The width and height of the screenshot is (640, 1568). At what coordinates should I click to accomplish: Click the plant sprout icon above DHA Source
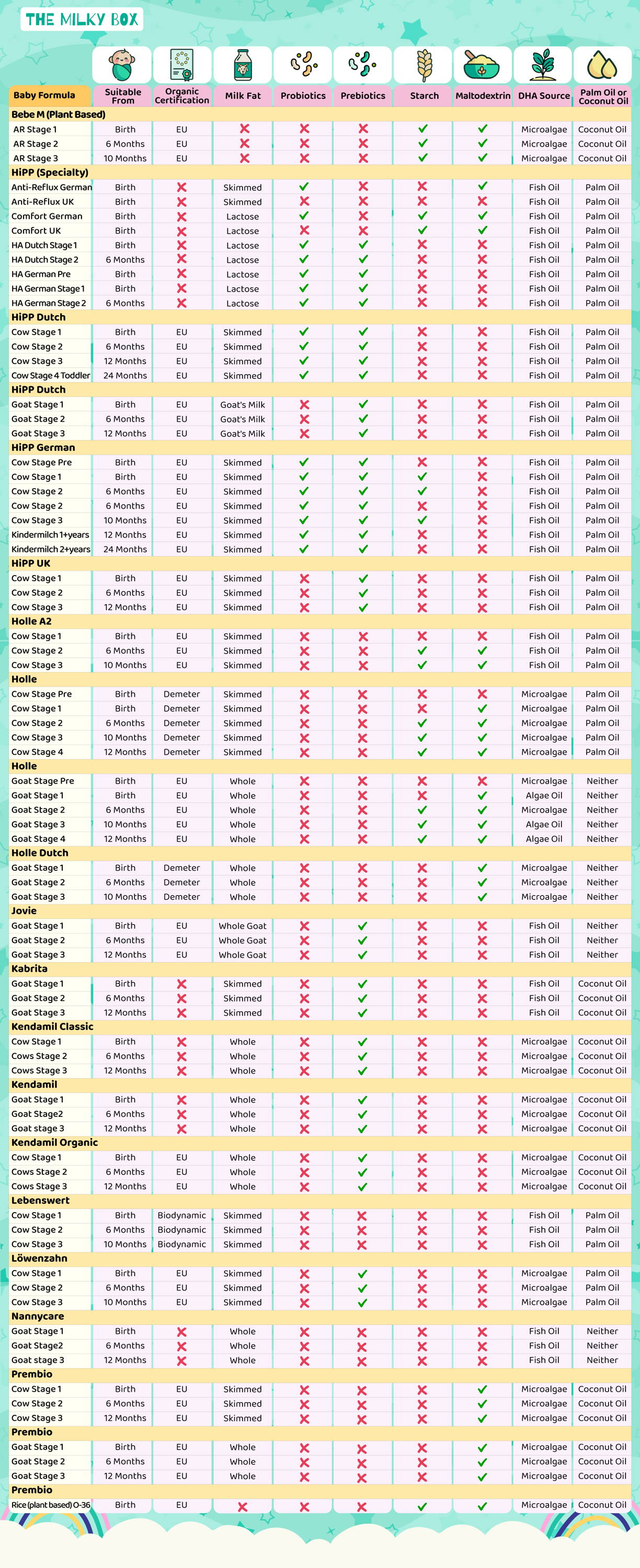coord(543,65)
